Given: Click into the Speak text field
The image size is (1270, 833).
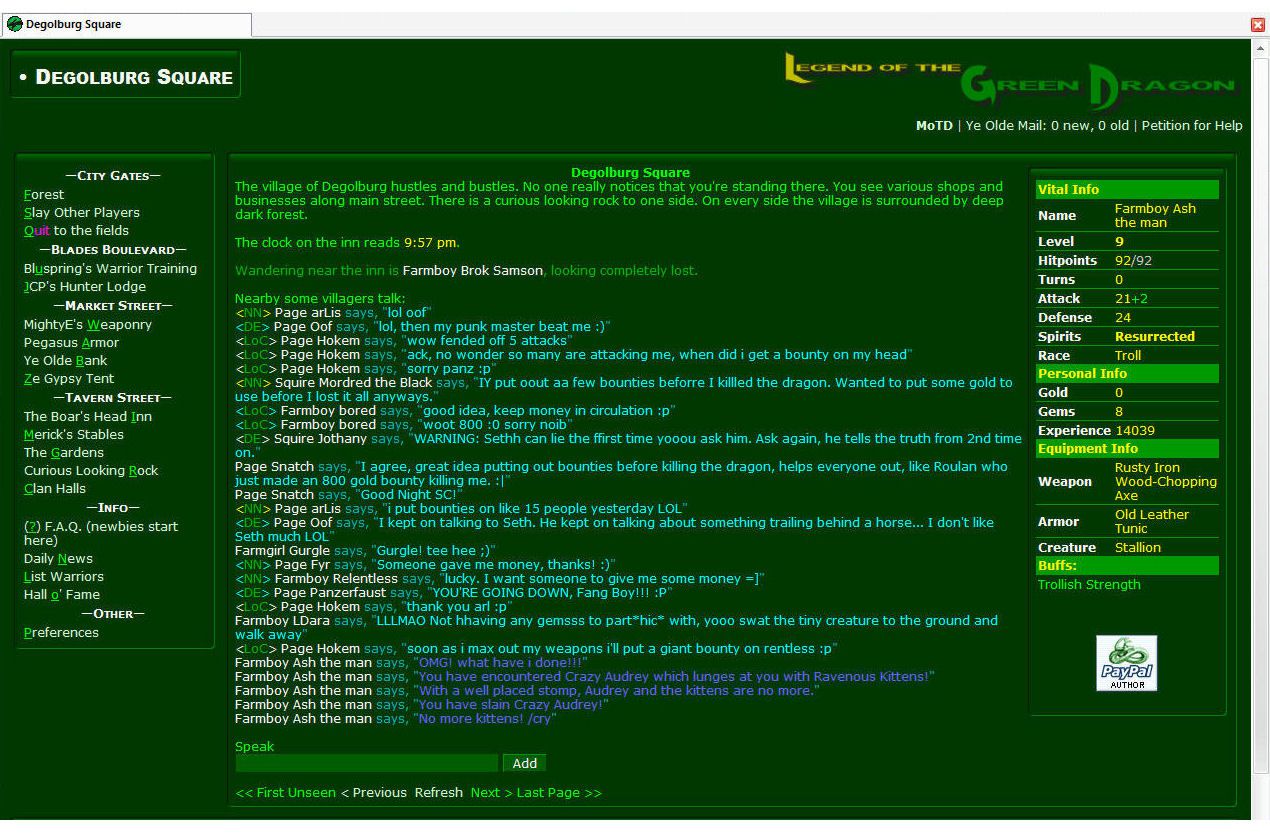Looking at the screenshot, I should pyautogui.click(x=366, y=764).
